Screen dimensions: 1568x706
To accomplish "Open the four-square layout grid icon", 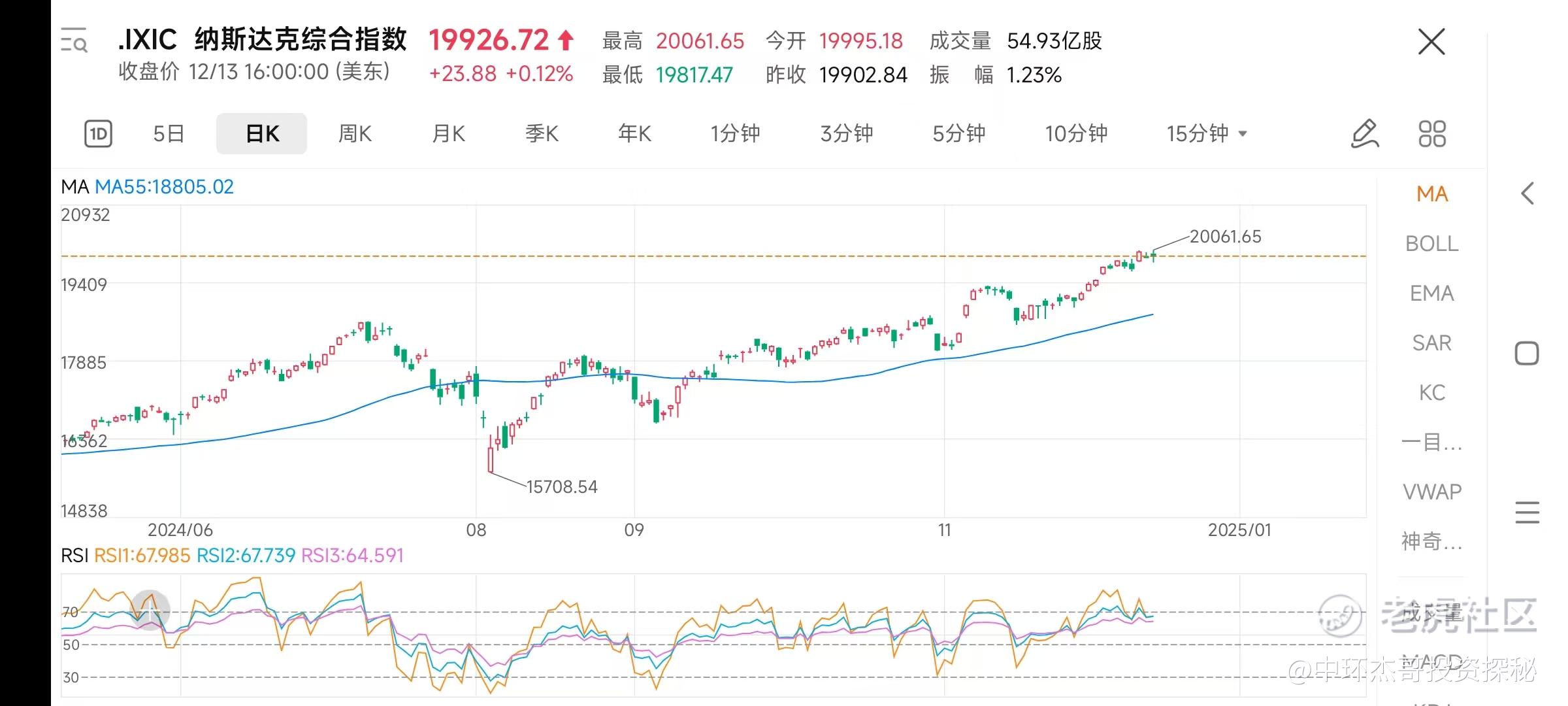I will click(1432, 134).
